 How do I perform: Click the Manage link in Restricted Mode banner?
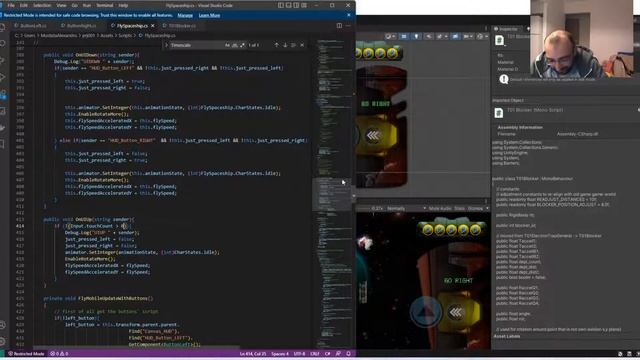[185, 15]
